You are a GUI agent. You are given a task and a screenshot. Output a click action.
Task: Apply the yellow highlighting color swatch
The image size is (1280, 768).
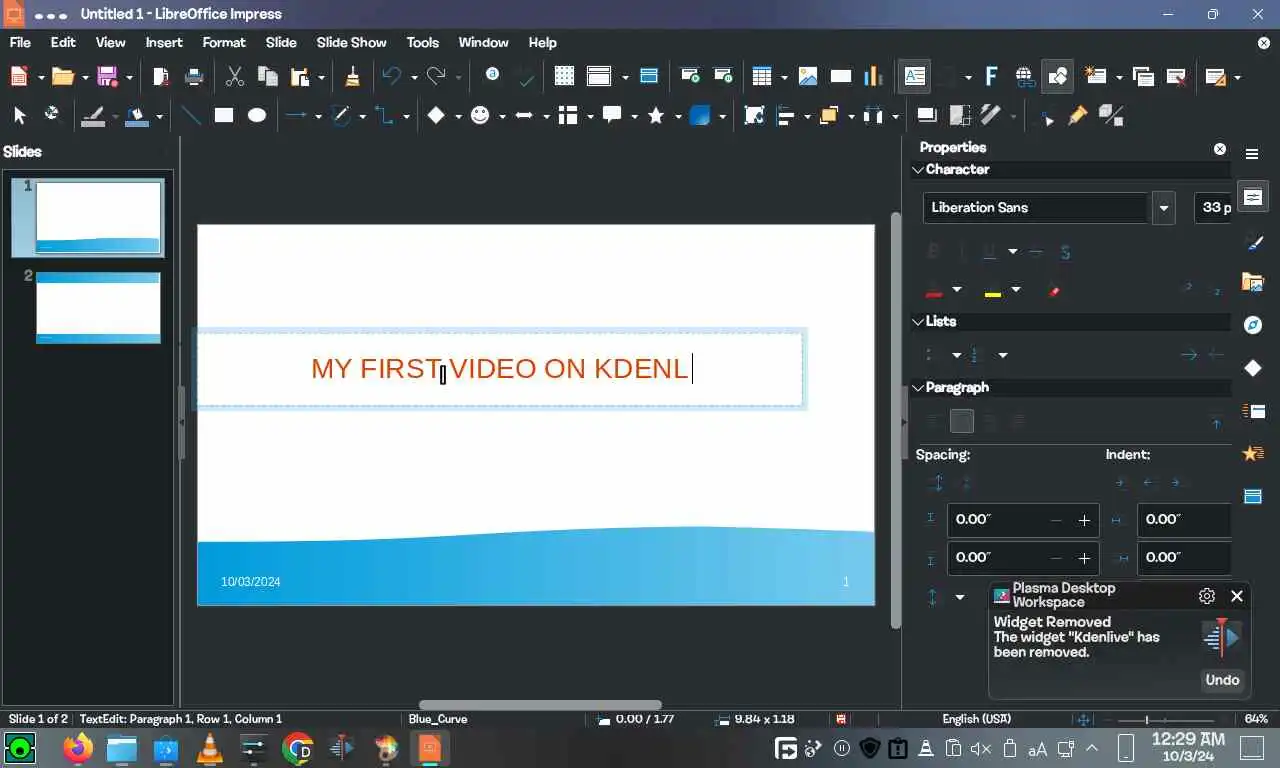point(993,290)
